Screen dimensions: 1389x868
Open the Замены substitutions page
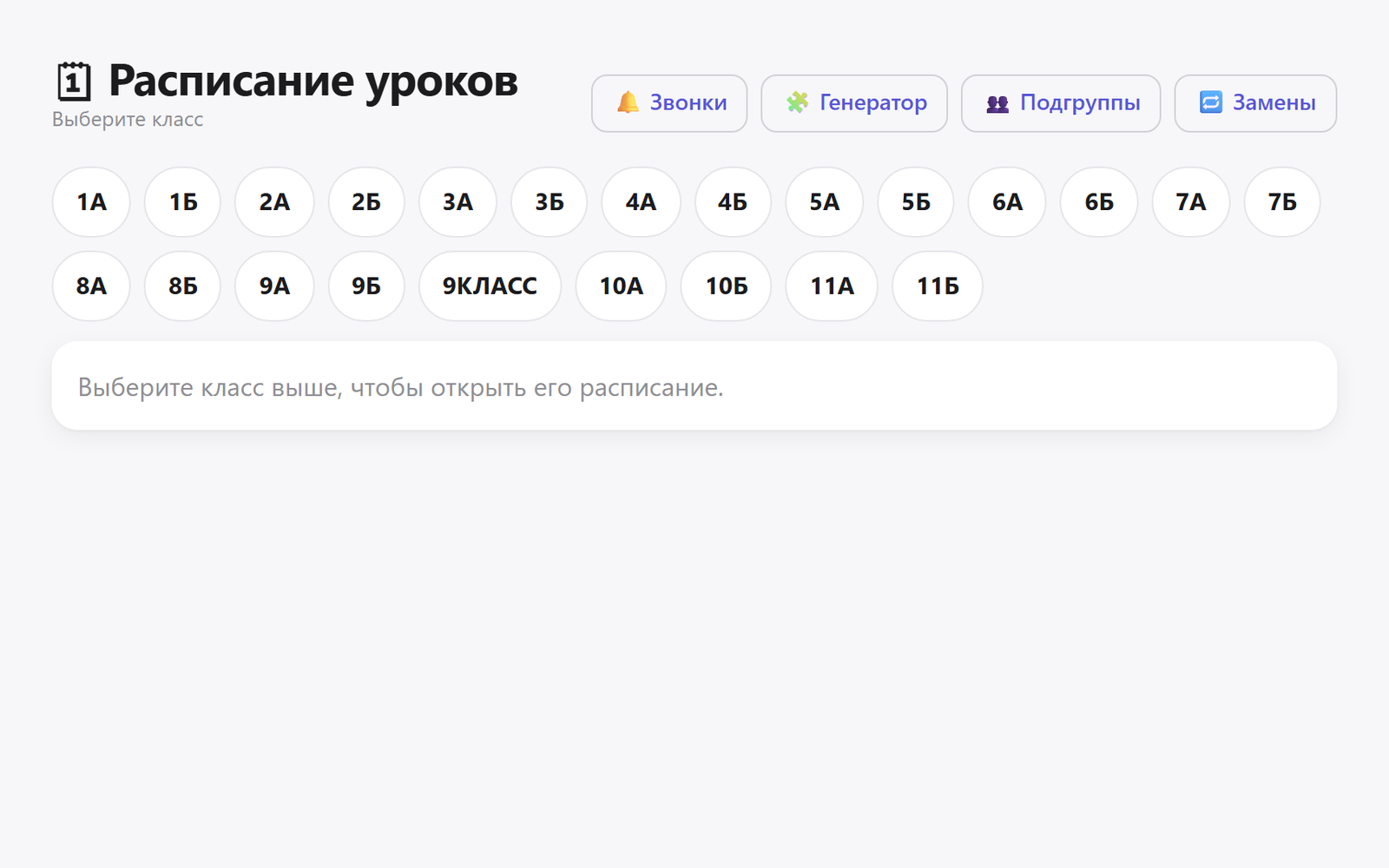[x=1255, y=103]
